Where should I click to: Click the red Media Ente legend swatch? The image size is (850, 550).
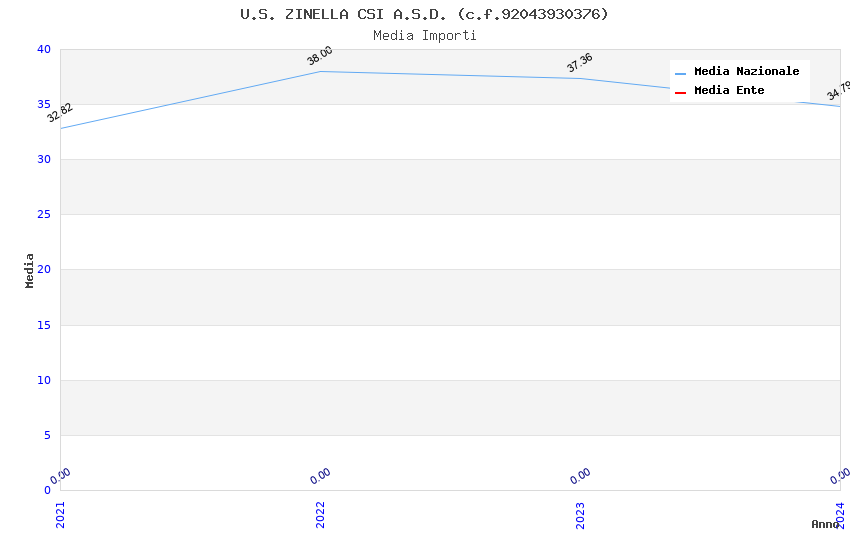click(680, 92)
